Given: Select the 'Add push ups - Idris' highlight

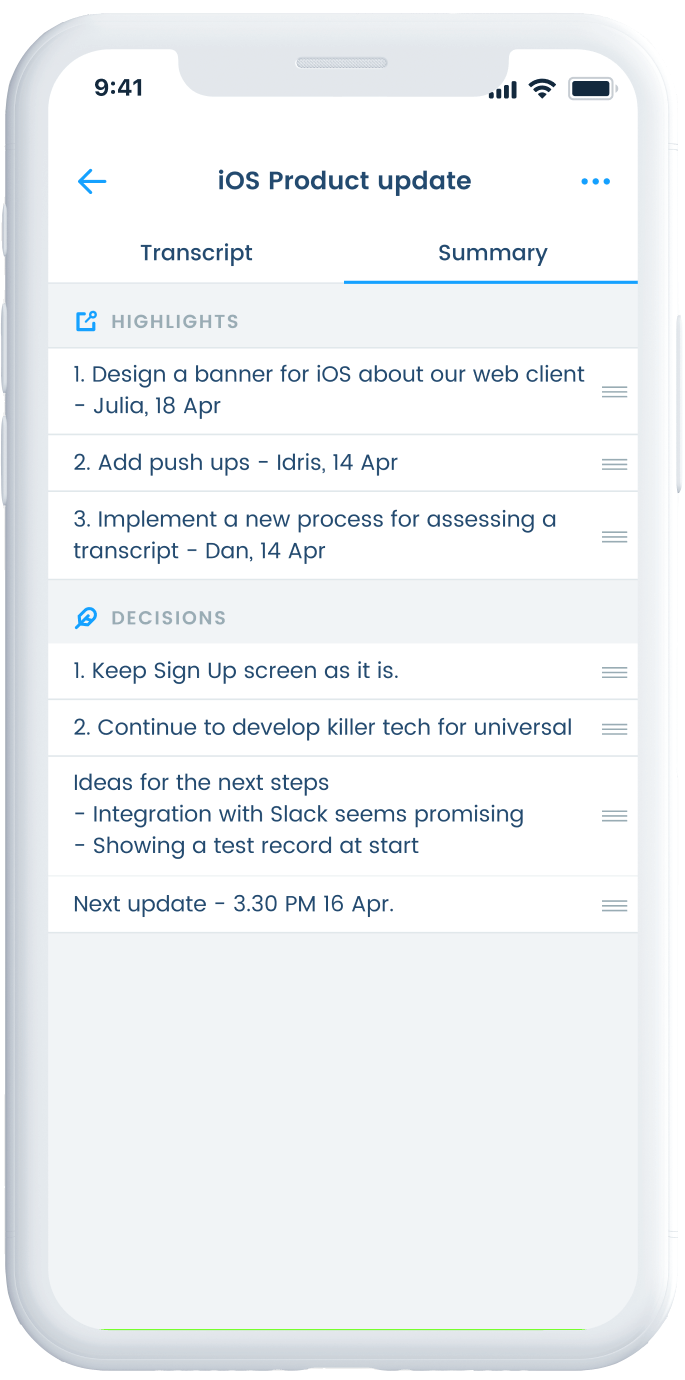Looking at the screenshot, I should point(236,462).
